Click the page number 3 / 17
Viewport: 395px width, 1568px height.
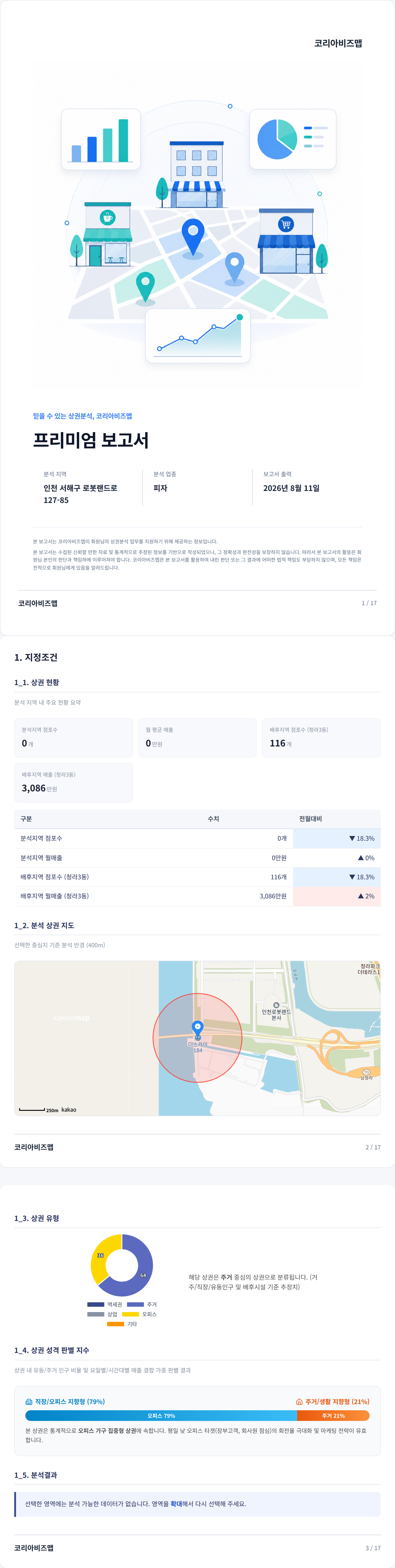(x=373, y=1548)
